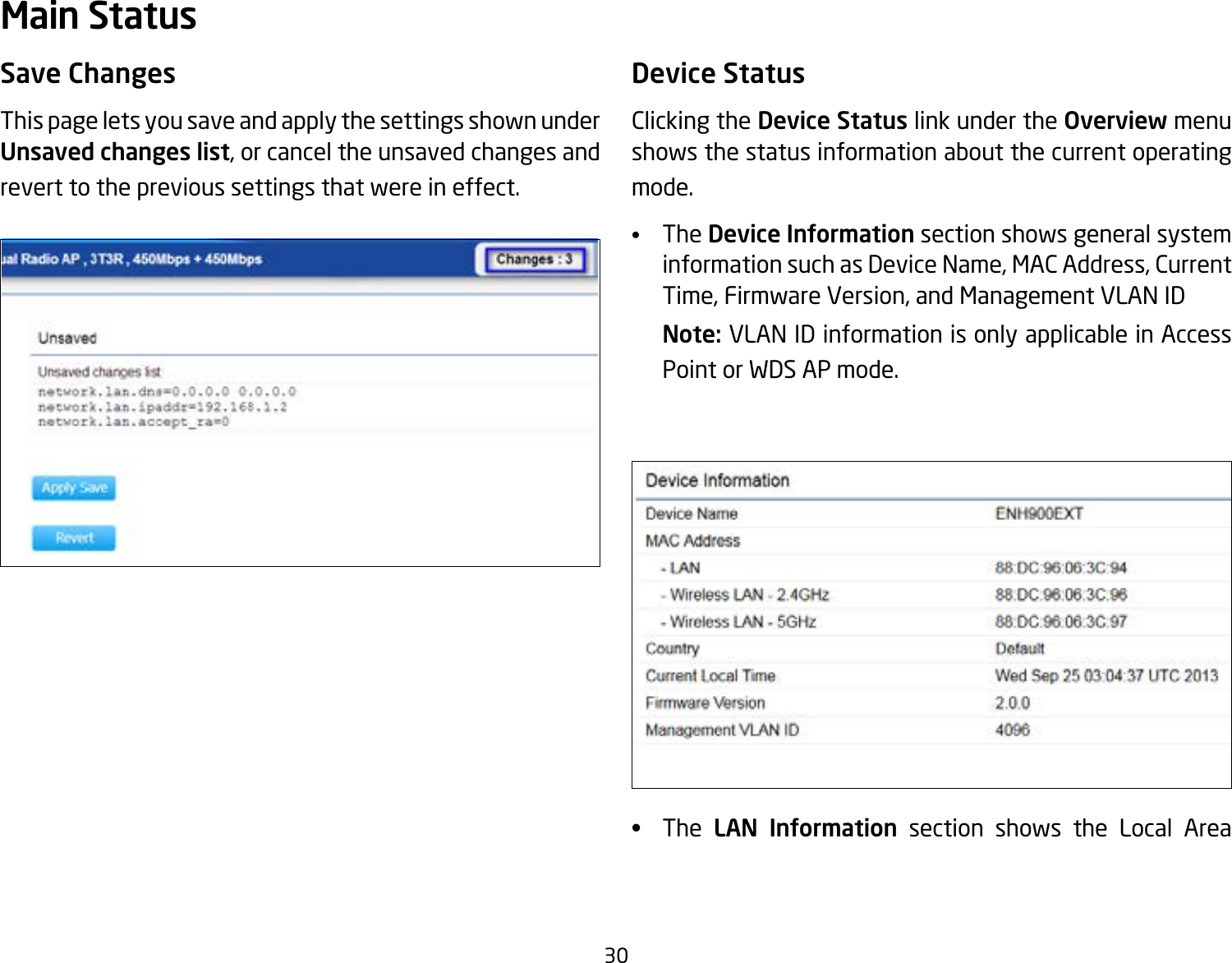This screenshot has height=963, width=1232.
Task: Click the Country label
Action: click(x=672, y=649)
